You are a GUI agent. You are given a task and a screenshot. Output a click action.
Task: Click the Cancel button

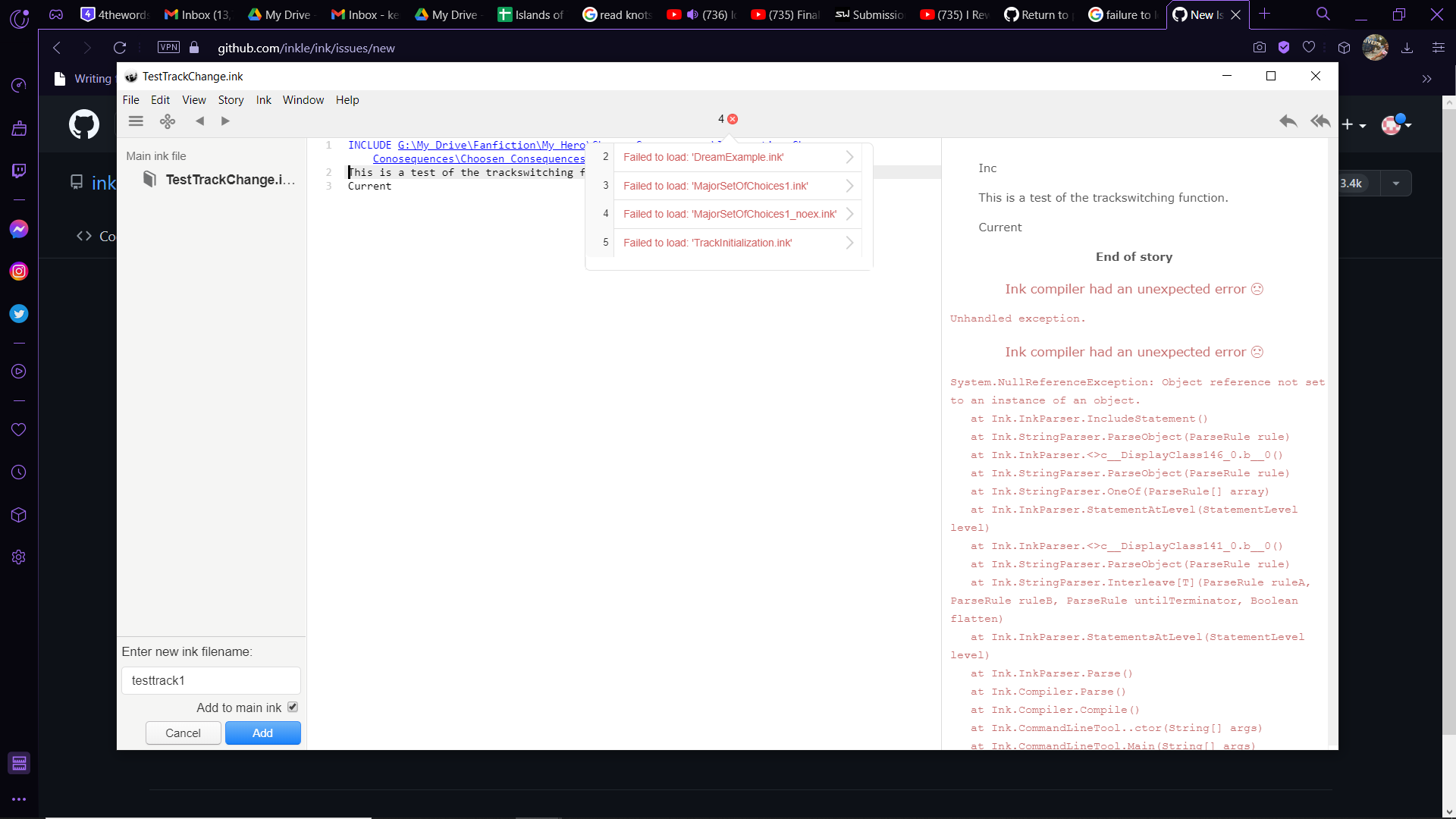click(x=184, y=733)
